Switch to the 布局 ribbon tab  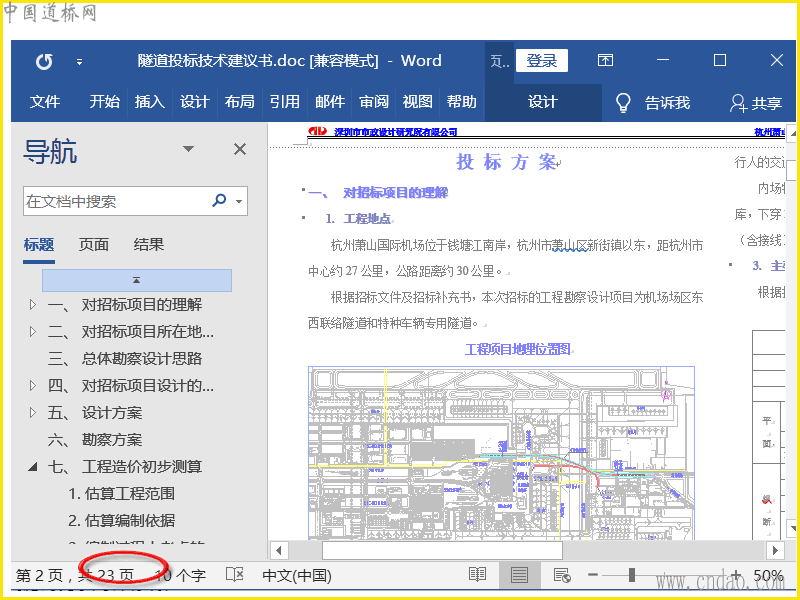(x=239, y=102)
